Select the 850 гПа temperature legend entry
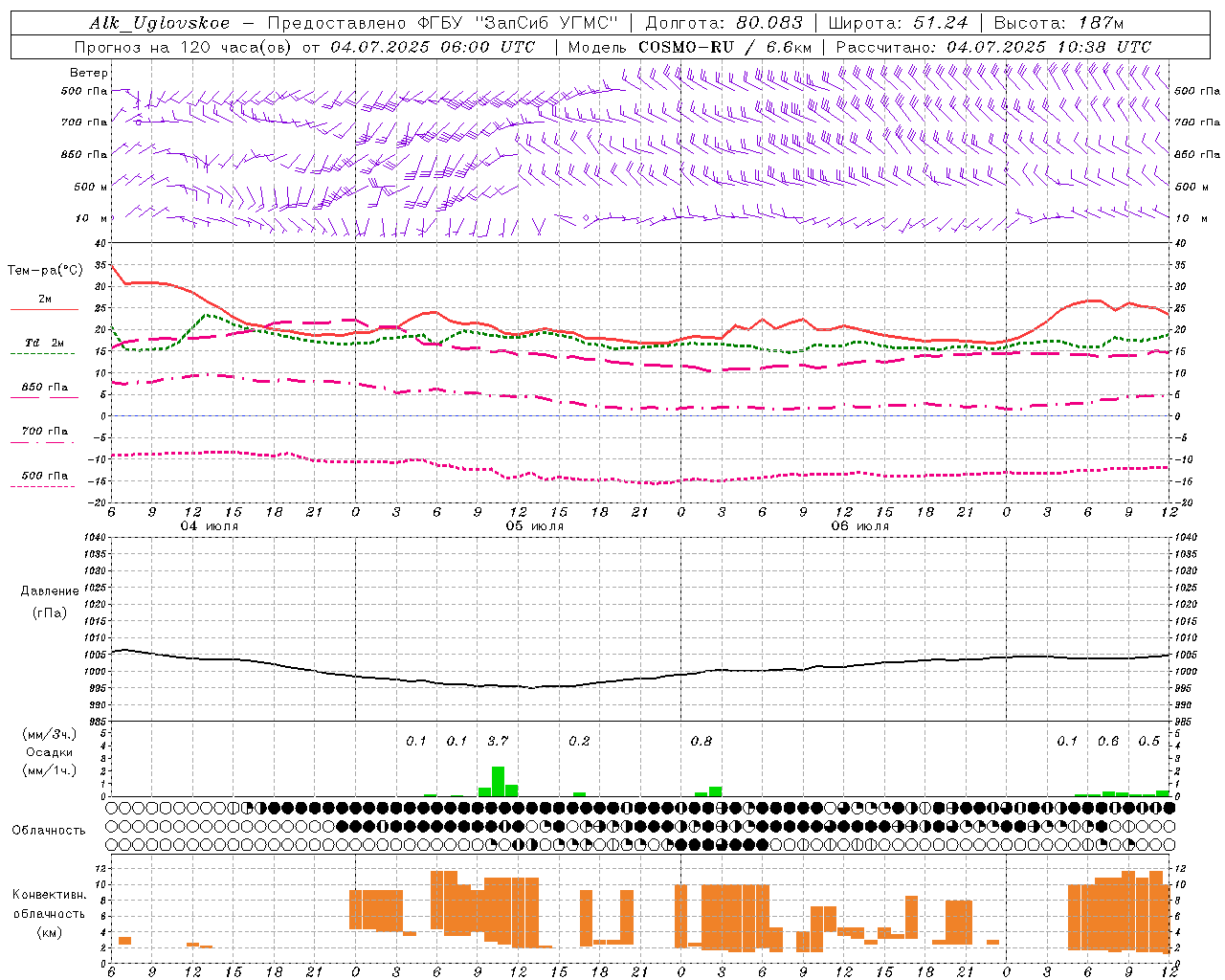1225x980 pixels. pos(44,388)
